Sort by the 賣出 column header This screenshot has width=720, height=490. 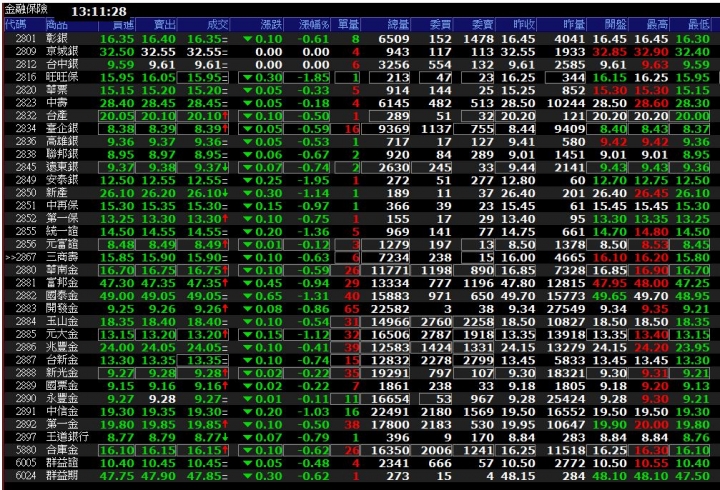165,24
